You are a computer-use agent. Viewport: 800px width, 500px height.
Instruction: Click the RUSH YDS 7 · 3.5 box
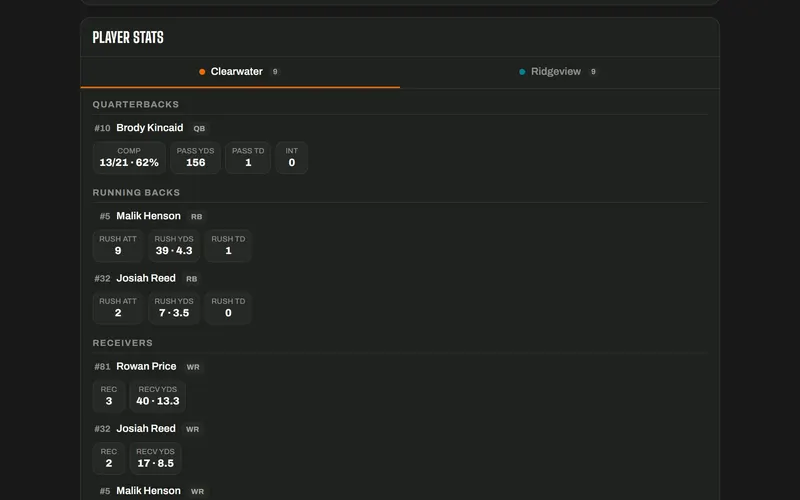click(174, 308)
